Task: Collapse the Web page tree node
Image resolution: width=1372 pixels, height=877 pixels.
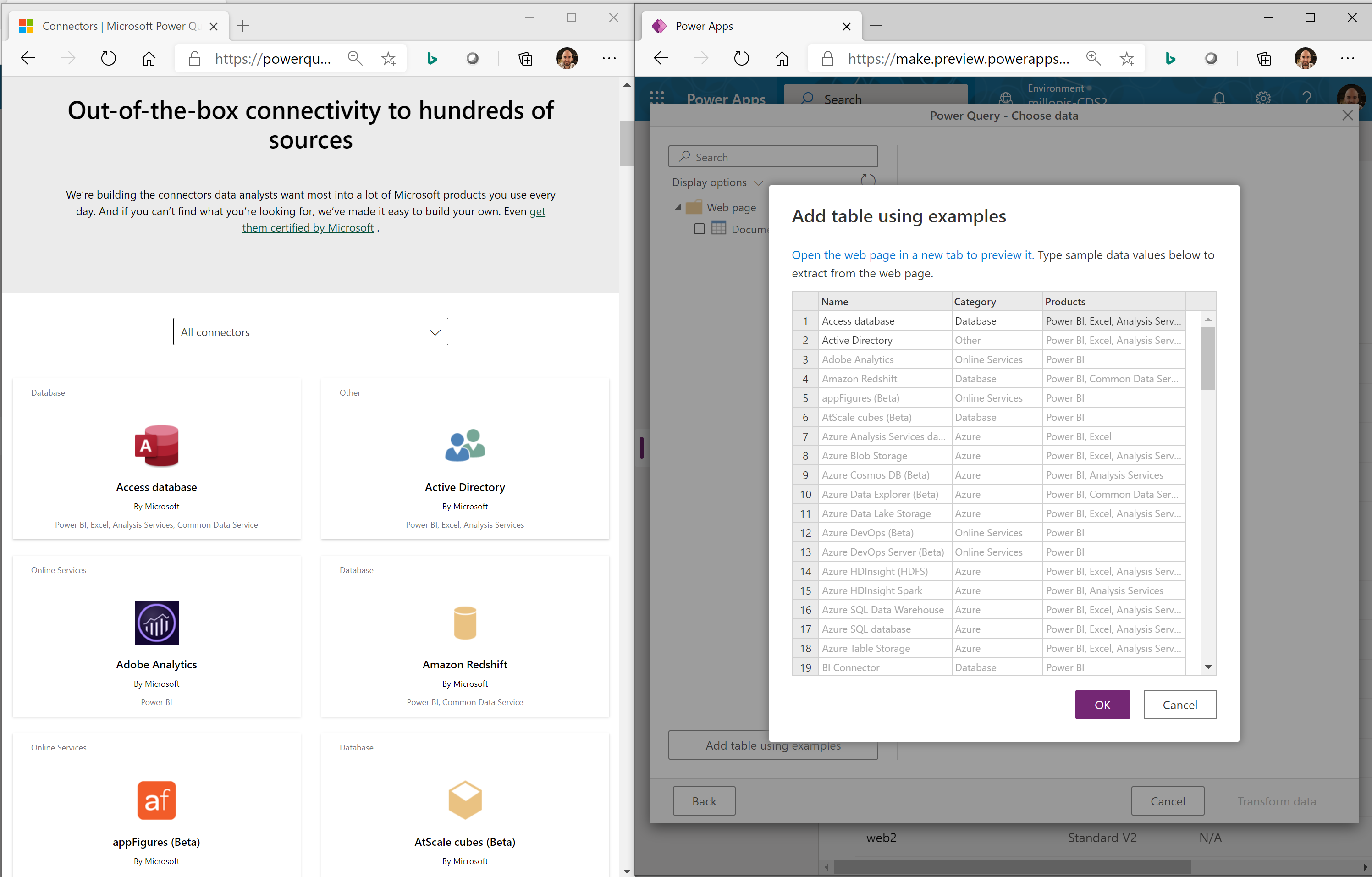Action: point(678,207)
